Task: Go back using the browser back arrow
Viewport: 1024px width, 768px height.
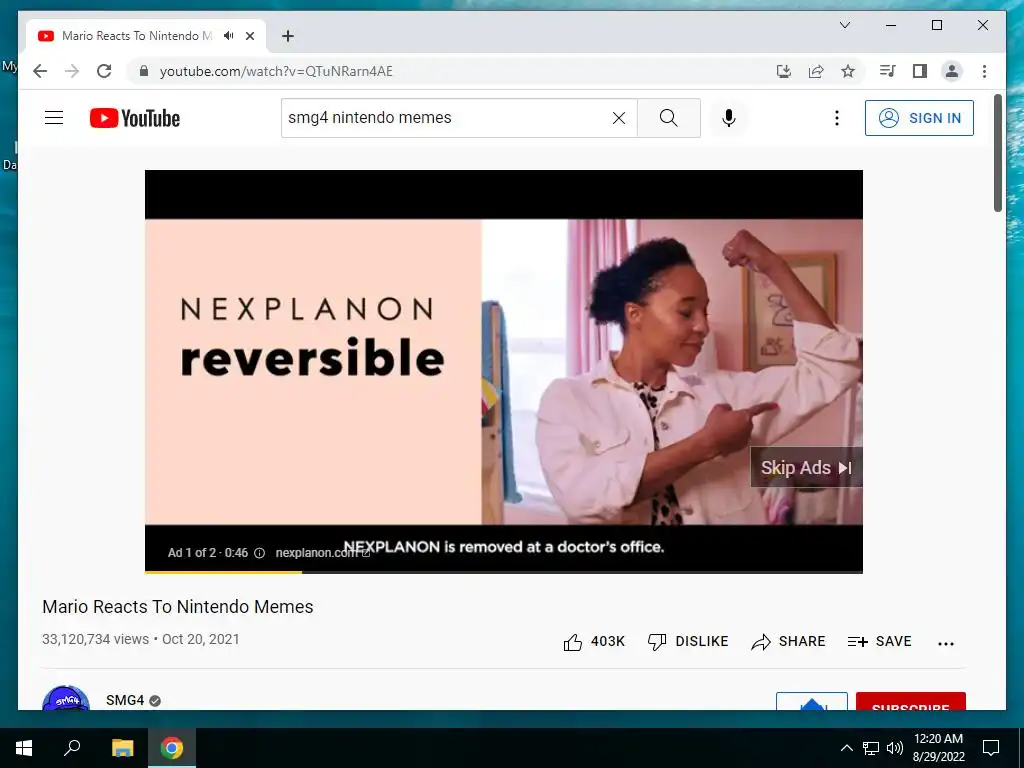Action: (x=40, y=71)
